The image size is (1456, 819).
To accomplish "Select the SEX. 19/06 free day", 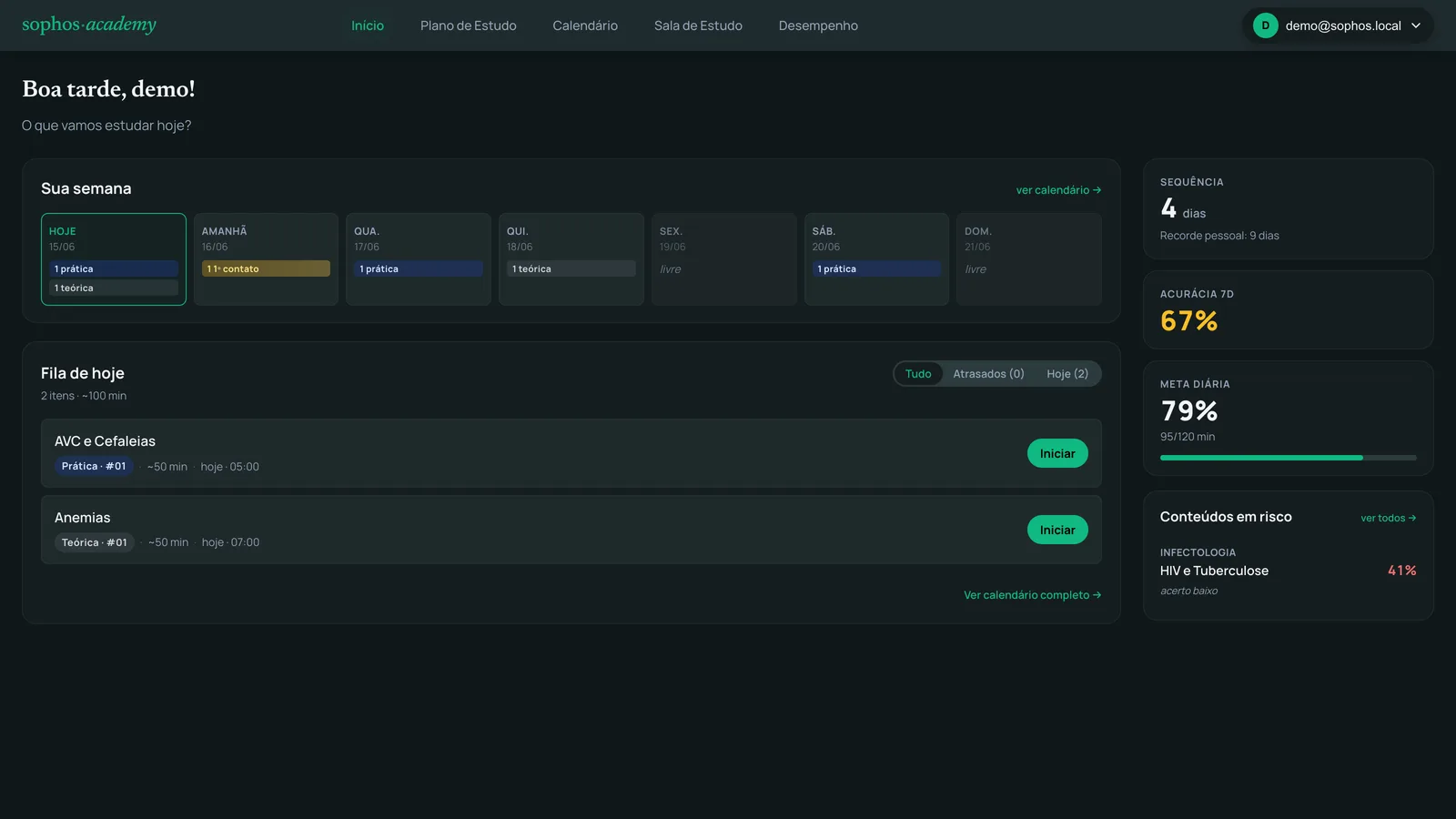I will (723, 259).
